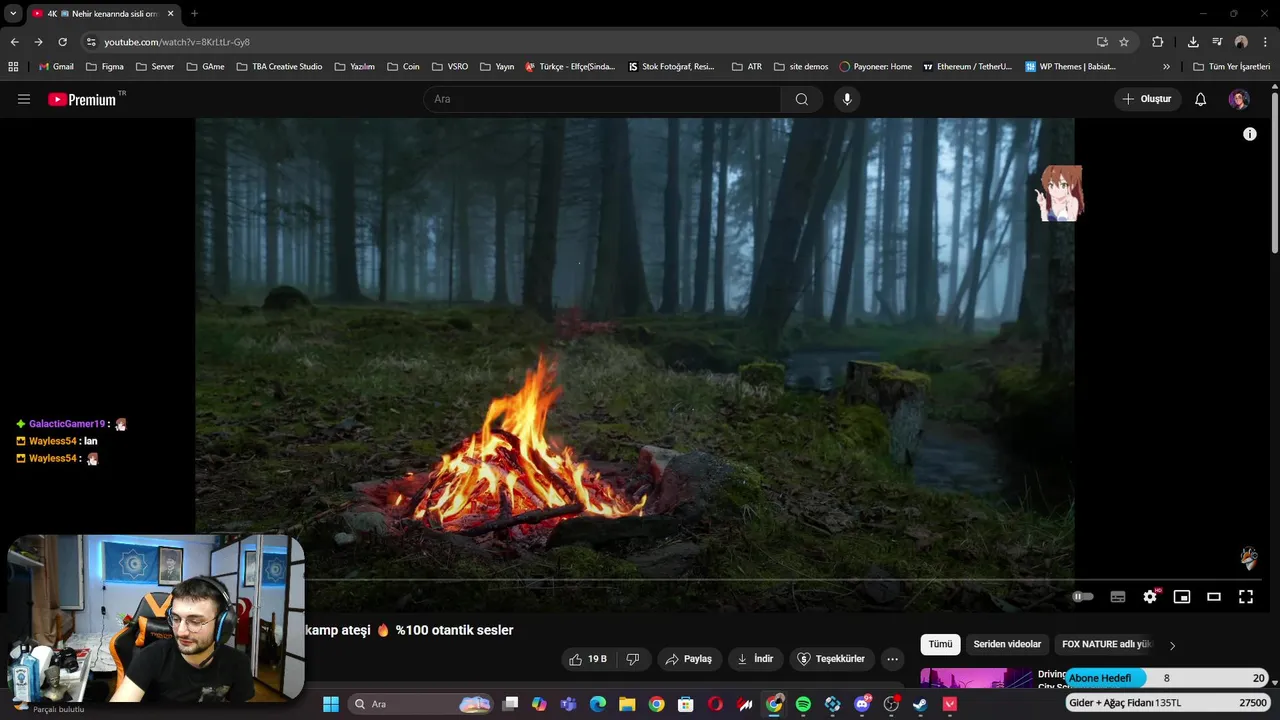Screen dimensions: 1280x720
Task: Enter fullscreen on the video
Action: [x=1246, y=597]
